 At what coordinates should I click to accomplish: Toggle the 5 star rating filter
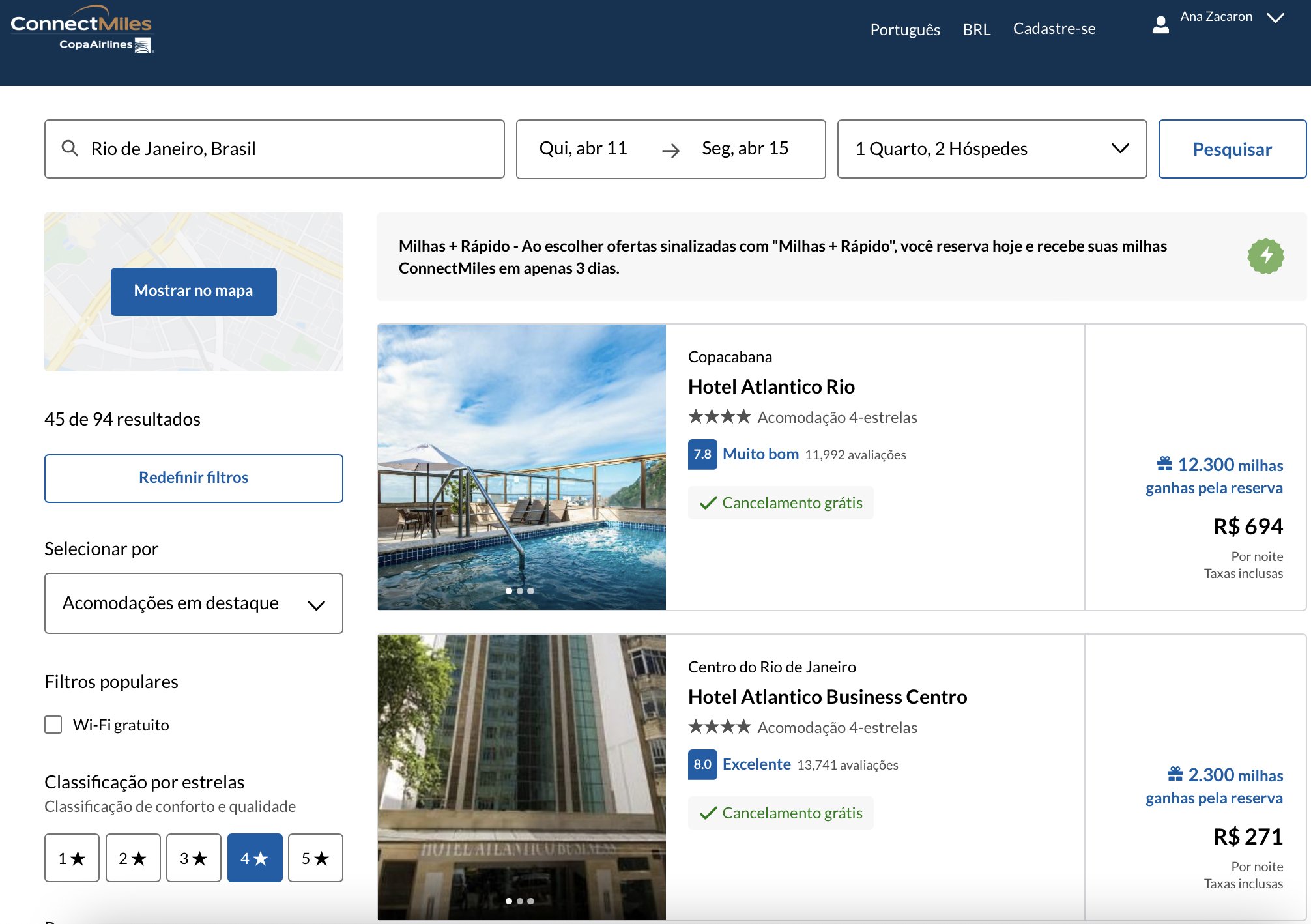(x=315, y=858)
